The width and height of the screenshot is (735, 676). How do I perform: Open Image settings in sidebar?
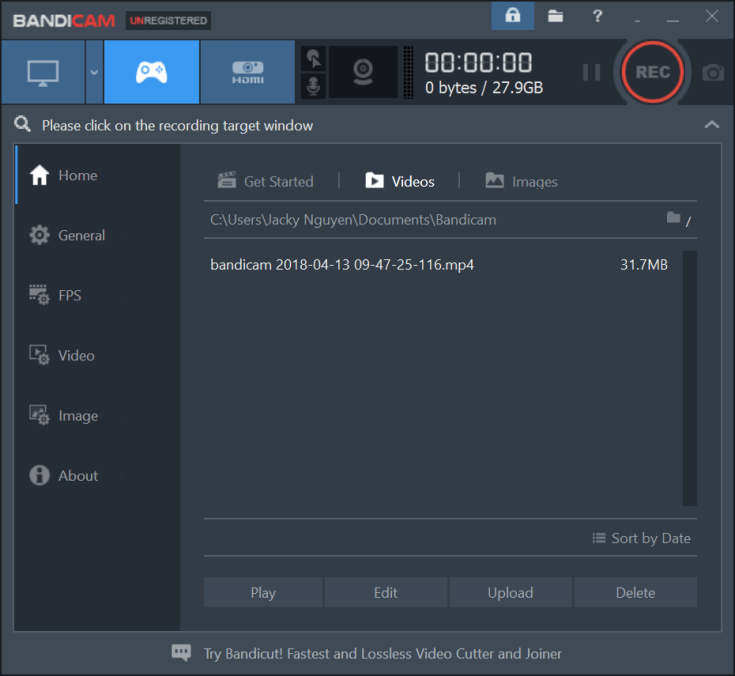tap(97, 415)
